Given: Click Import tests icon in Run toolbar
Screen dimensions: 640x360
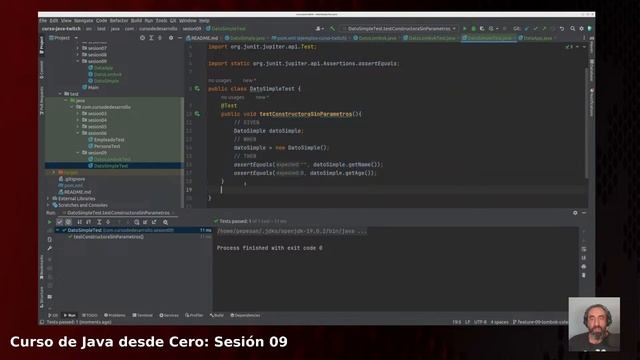Looking at the screenshot, I should 145,222.
